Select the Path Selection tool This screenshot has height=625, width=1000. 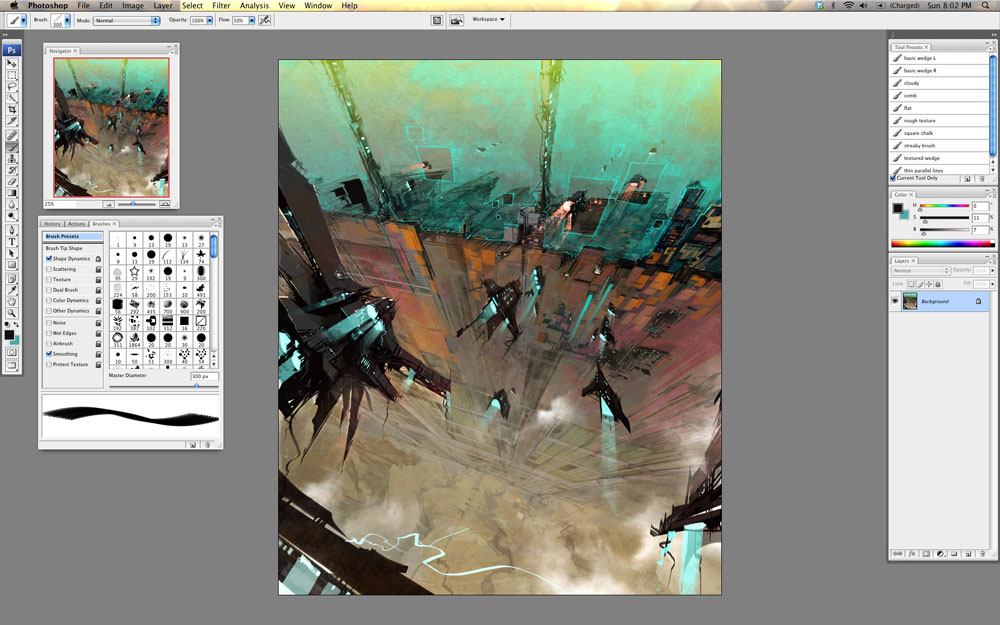(11, 253)
